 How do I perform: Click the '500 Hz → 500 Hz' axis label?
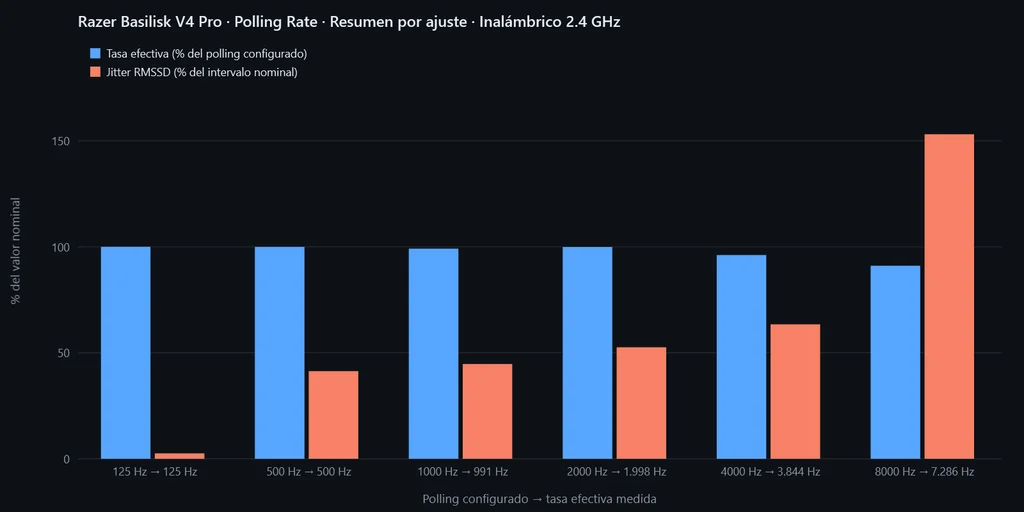(x=307, y=472)
